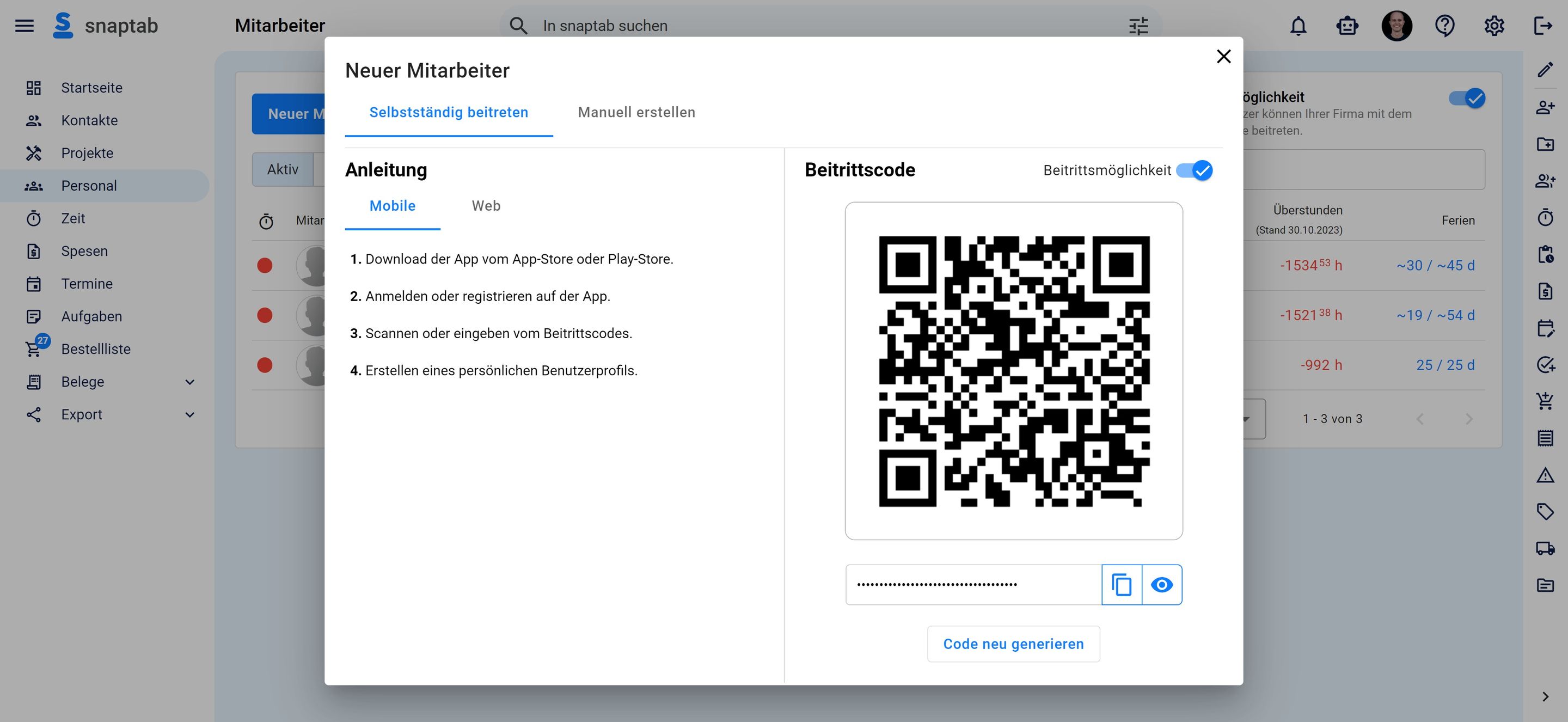This screenshot has width=1568, height=722.
Task: Open the robot assistant icon
Action: click(x=1347, y=26)
